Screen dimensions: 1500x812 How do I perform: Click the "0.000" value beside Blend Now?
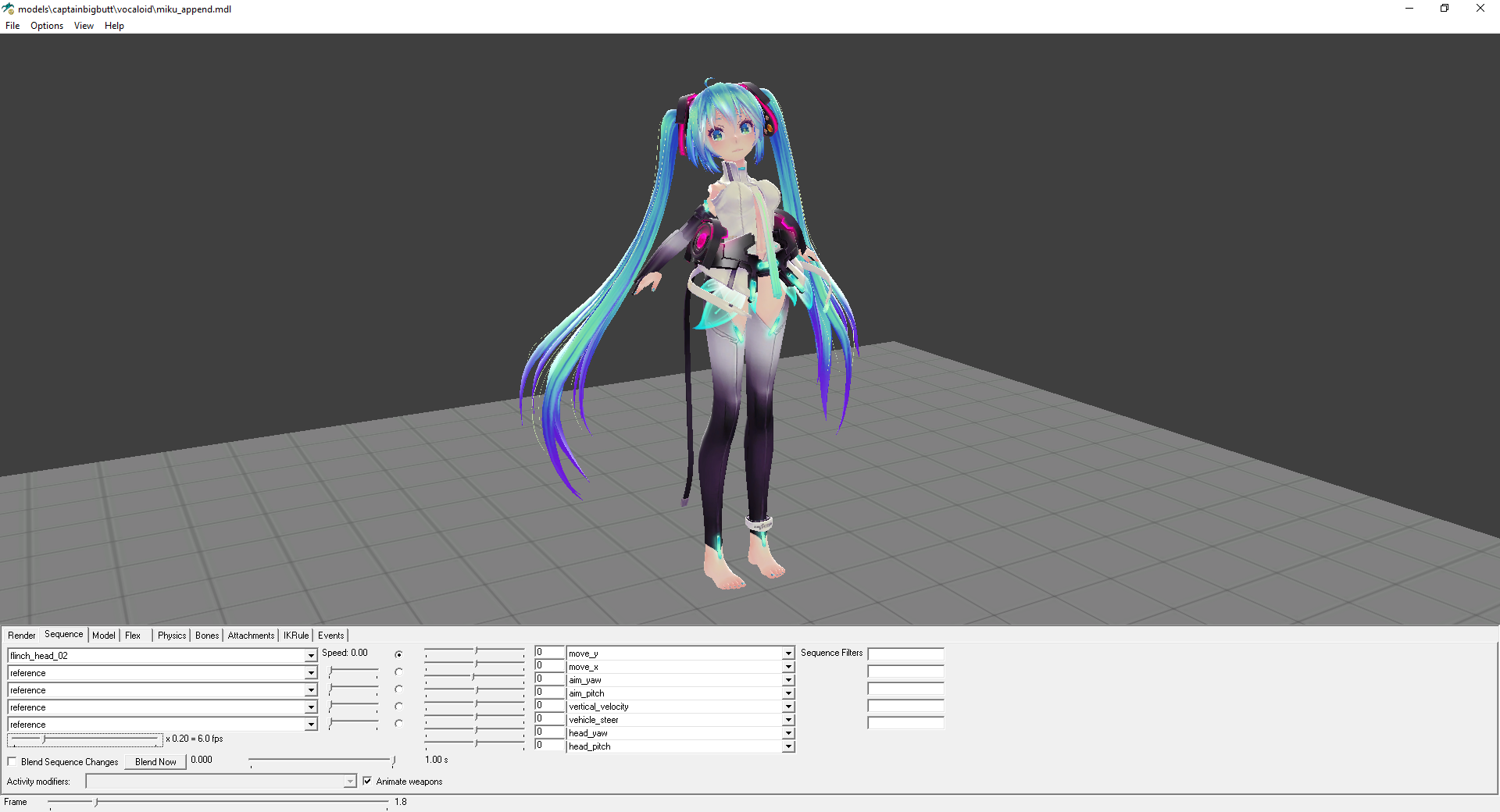[202, 760]
